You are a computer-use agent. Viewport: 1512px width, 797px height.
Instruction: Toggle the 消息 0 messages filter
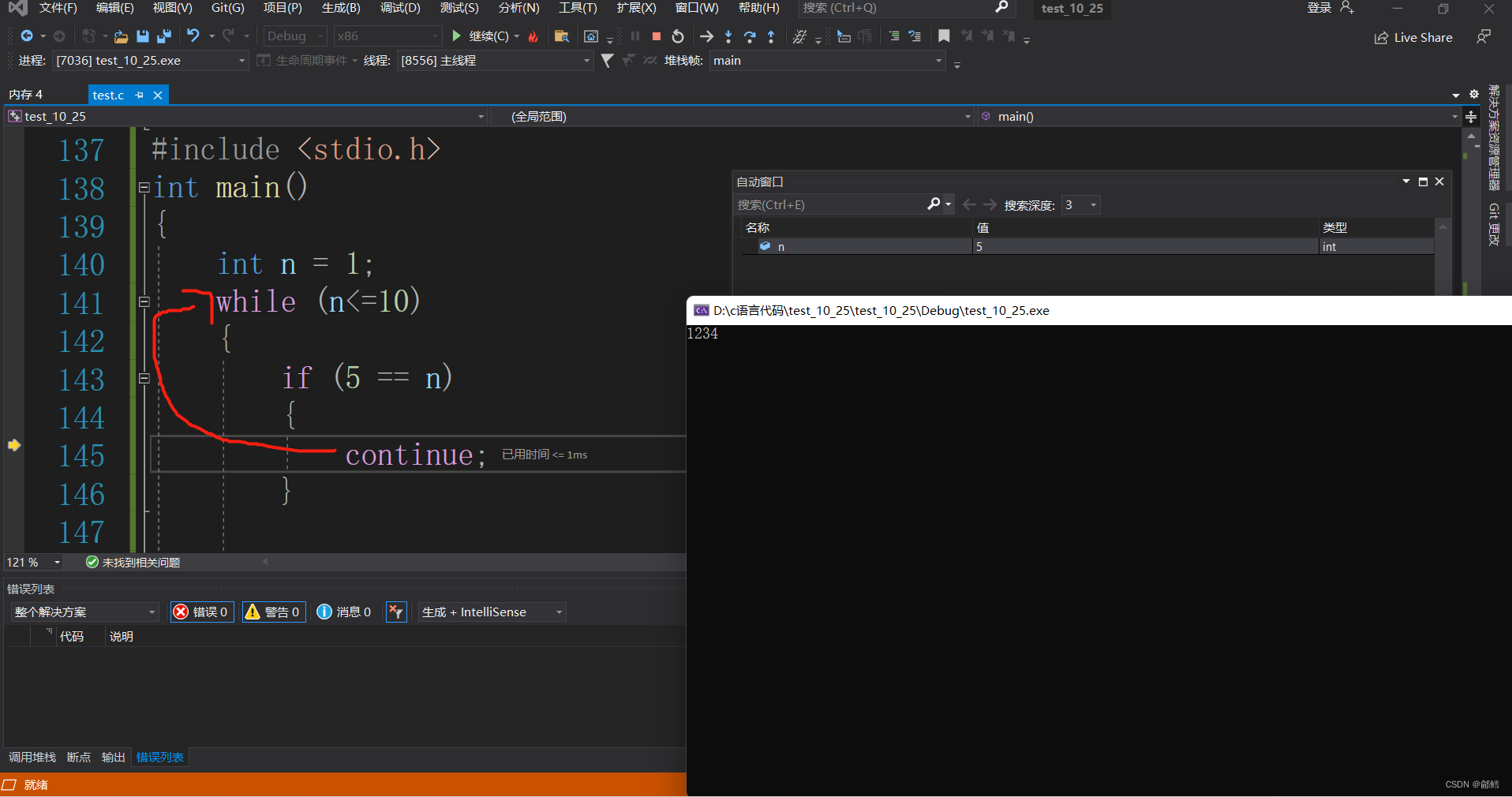[x=345, y=612]
